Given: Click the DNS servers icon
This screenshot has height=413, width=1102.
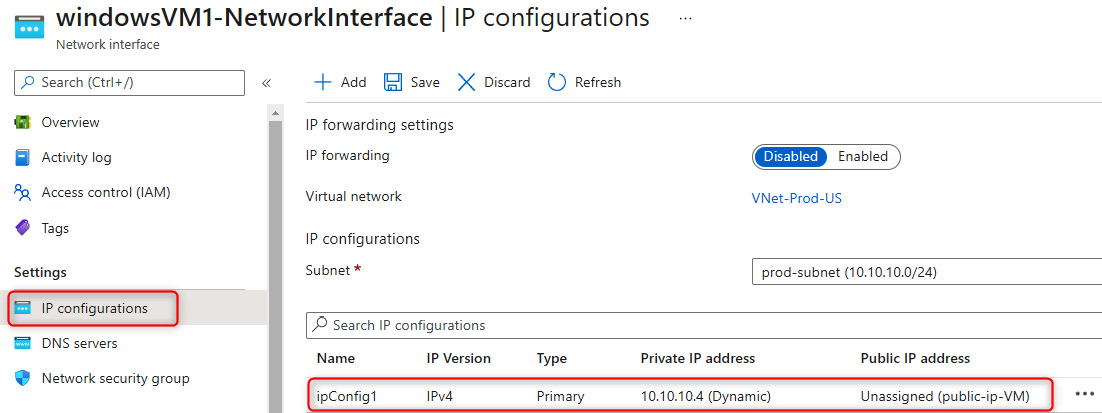Looking at the screenshot, I should tap(23, 343).
